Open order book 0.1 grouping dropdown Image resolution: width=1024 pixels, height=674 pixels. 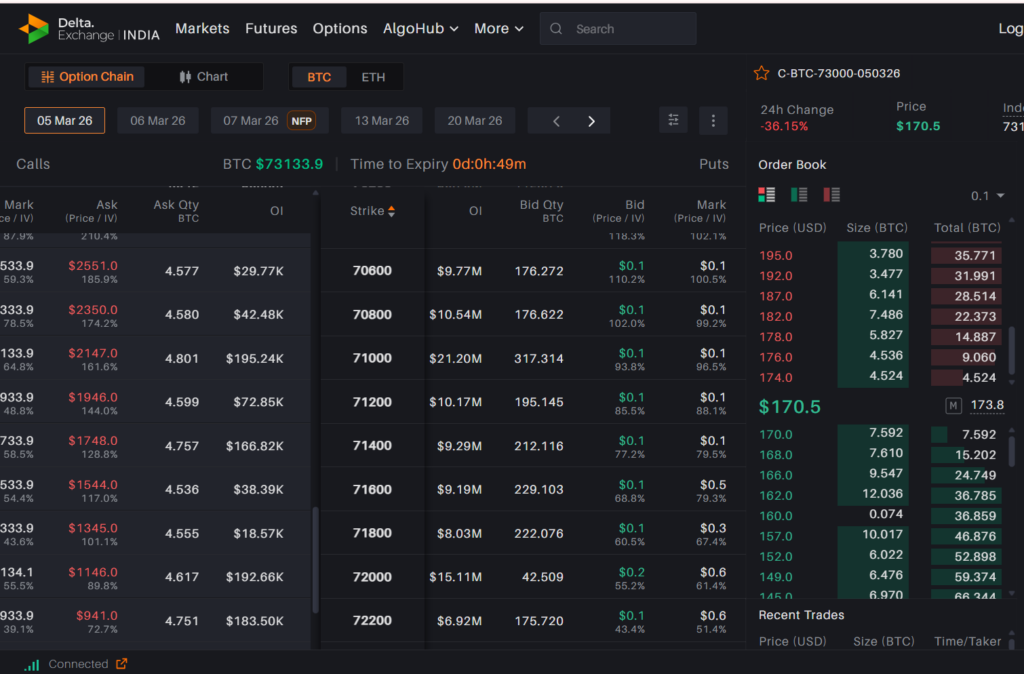pyautogui.click(x=987, y=196)
